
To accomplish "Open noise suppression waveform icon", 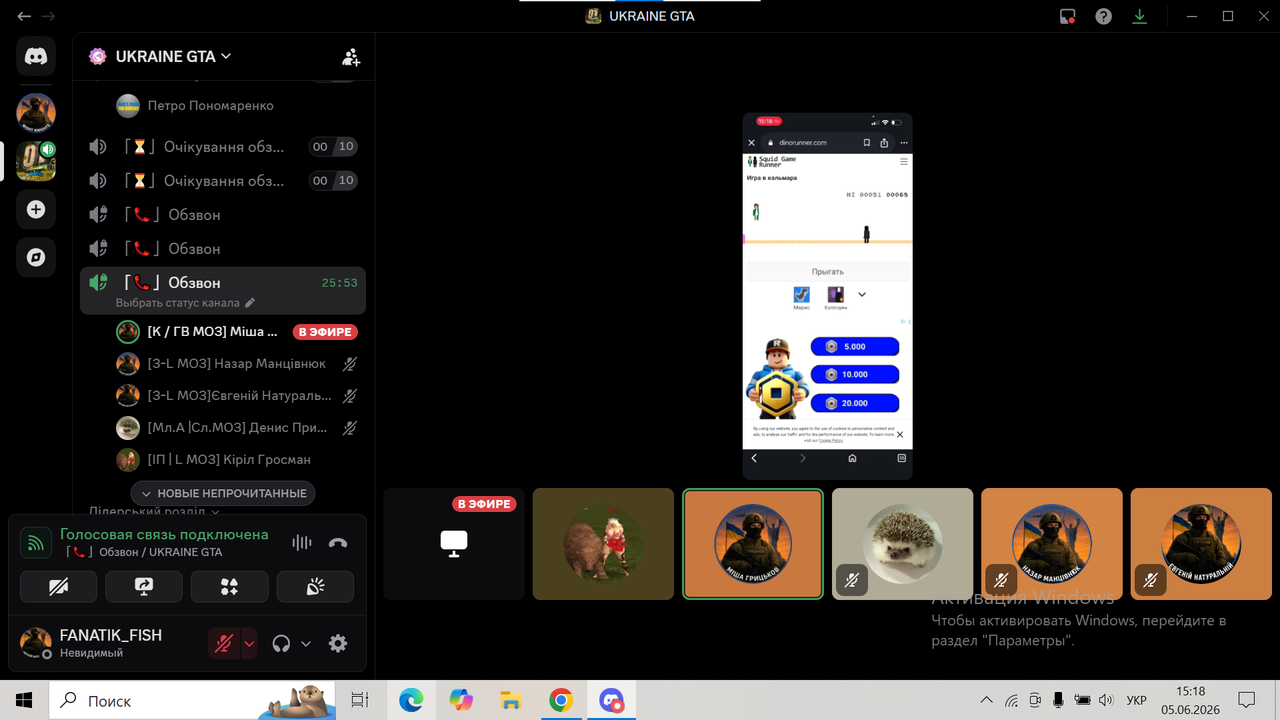I will [301, 543].
